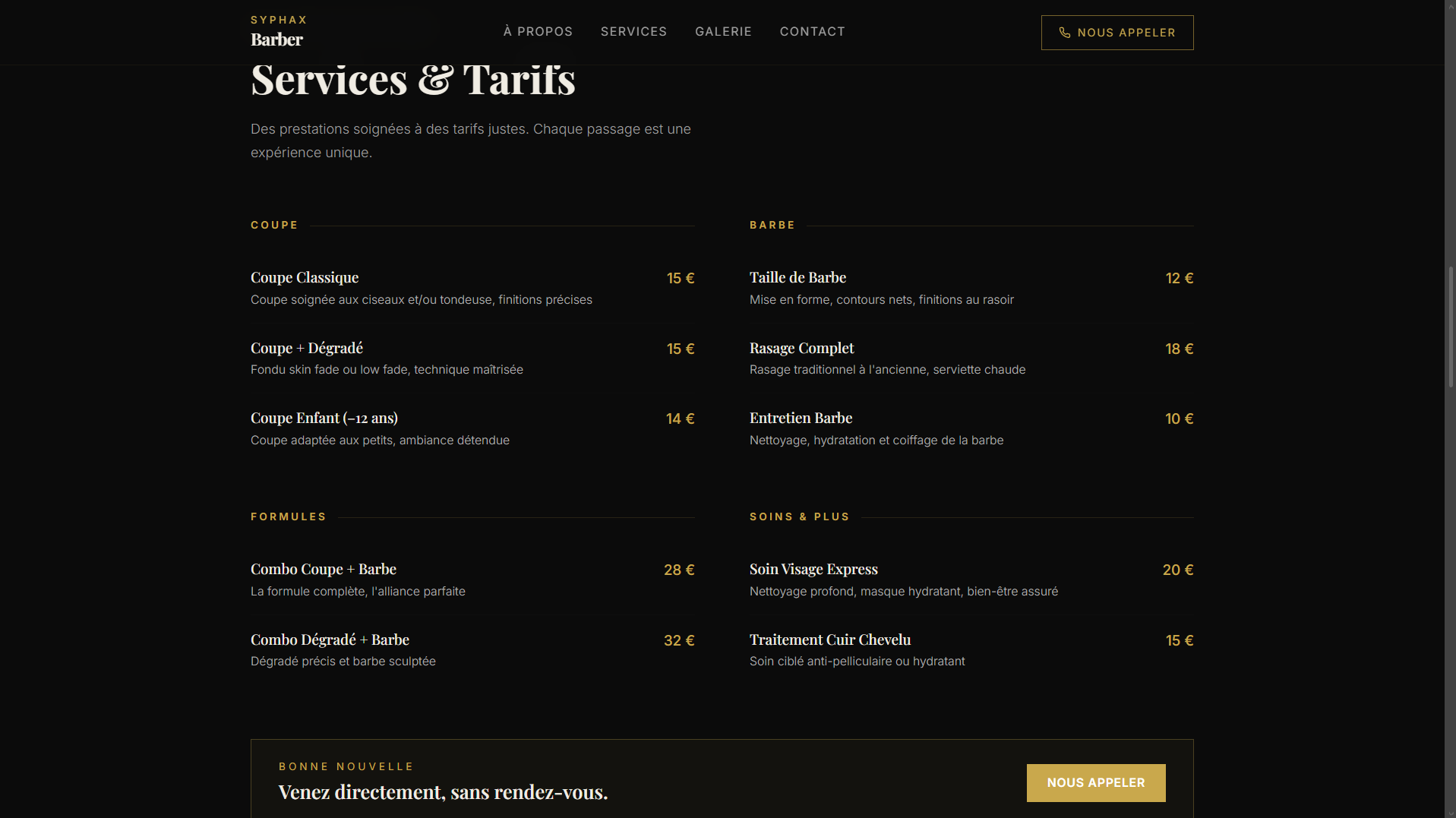Click the BARBE section label

tap(772, 226)
